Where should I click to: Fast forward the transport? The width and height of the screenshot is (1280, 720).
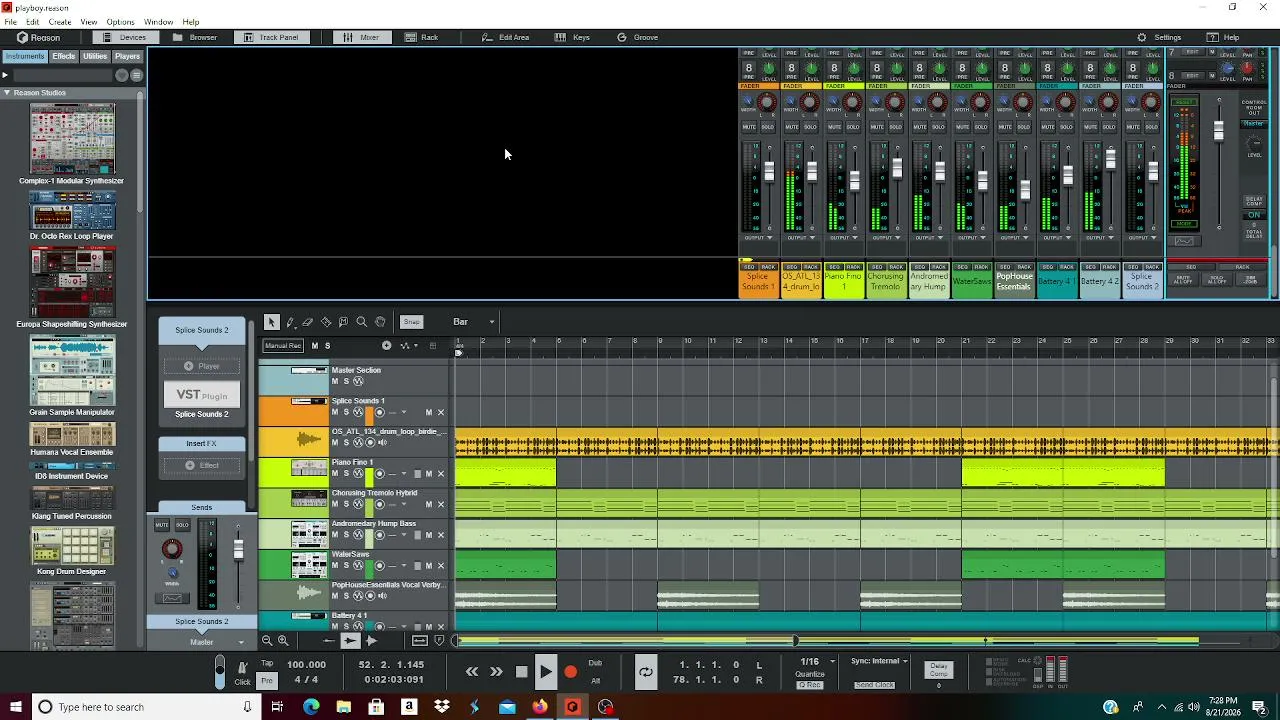coord(496,672)
